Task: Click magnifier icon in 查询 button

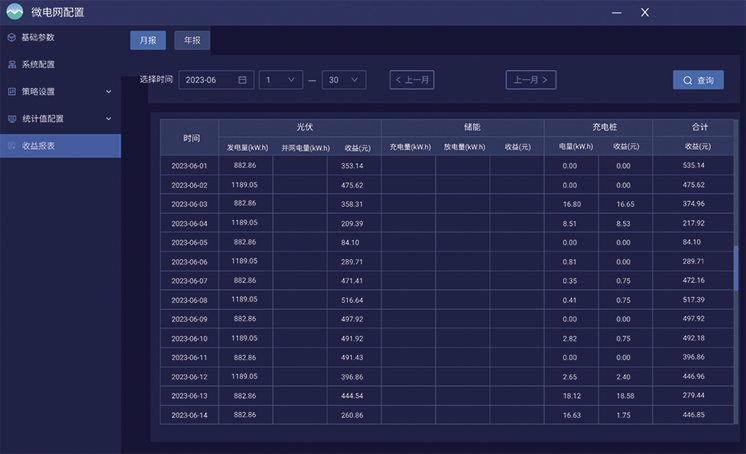Action: coord(687,80)
